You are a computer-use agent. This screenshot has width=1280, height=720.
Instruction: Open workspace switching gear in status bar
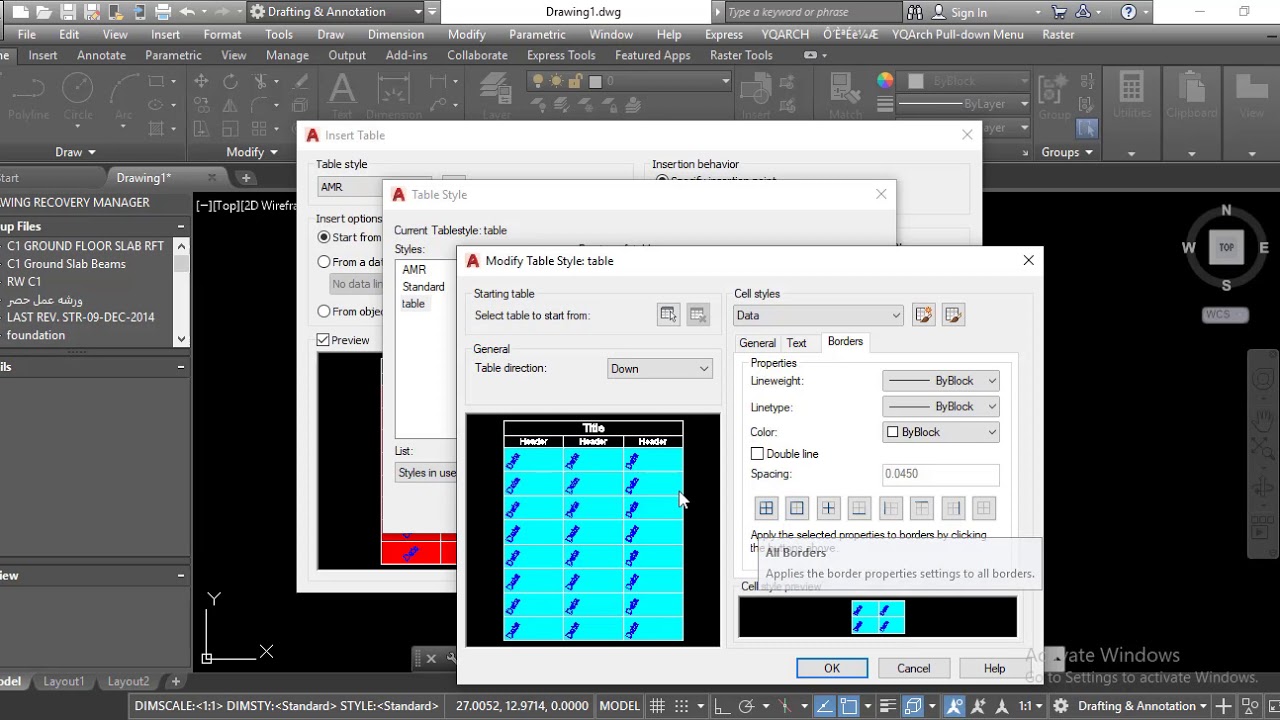pyautogui.click(x=1060, y=706)
